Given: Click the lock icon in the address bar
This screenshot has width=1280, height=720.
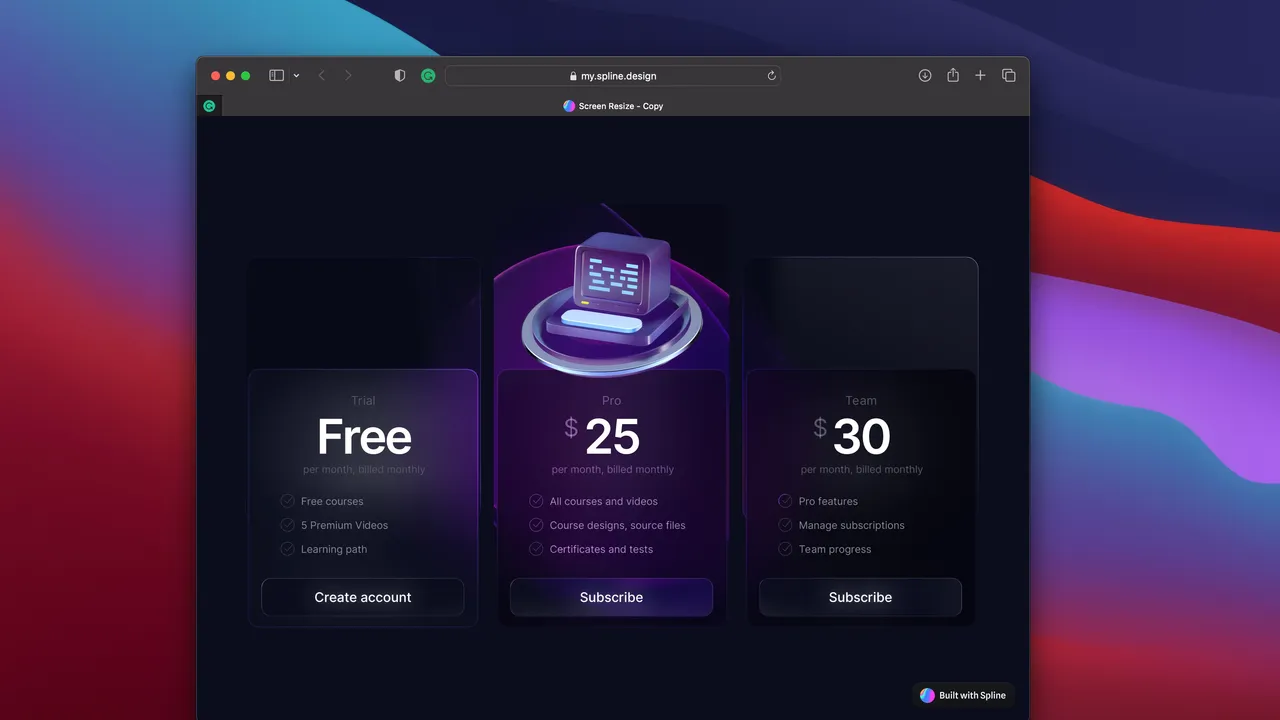Looking at the screenshot, I should [573, 76].
